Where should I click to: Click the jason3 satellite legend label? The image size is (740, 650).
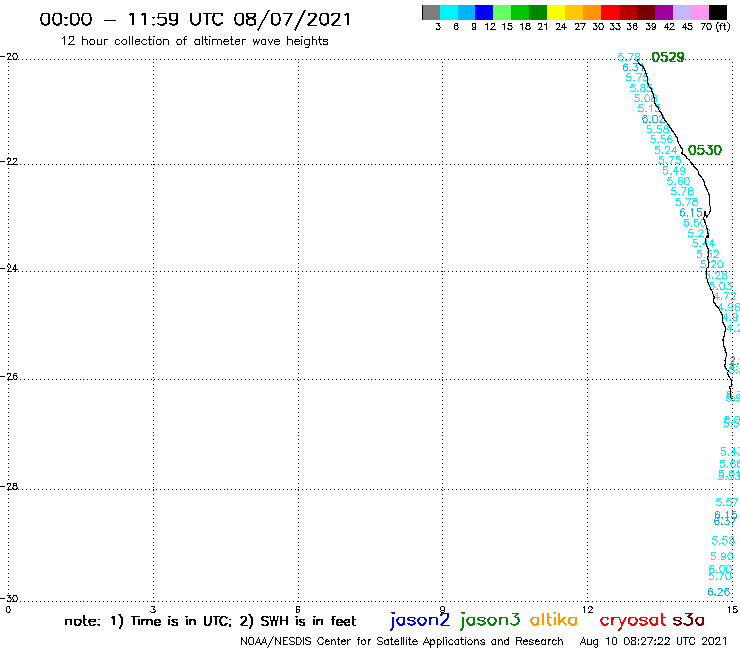pos(490,620)
